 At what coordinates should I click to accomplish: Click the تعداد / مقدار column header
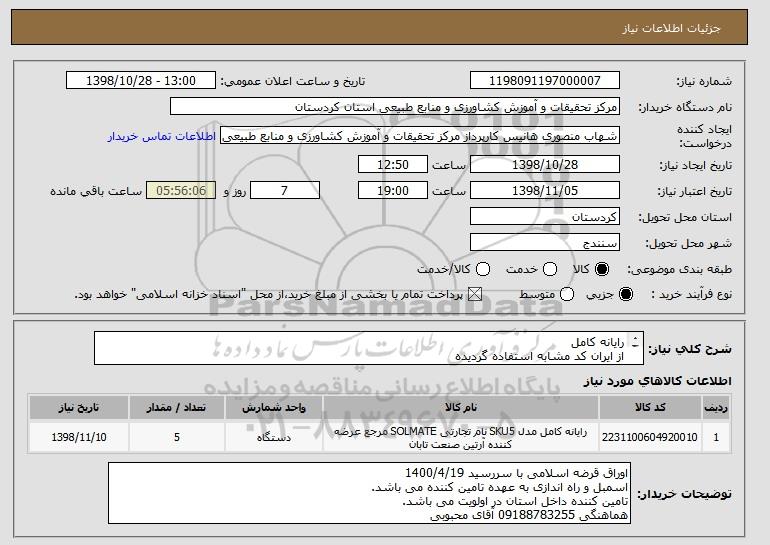(x=177, y=408)
